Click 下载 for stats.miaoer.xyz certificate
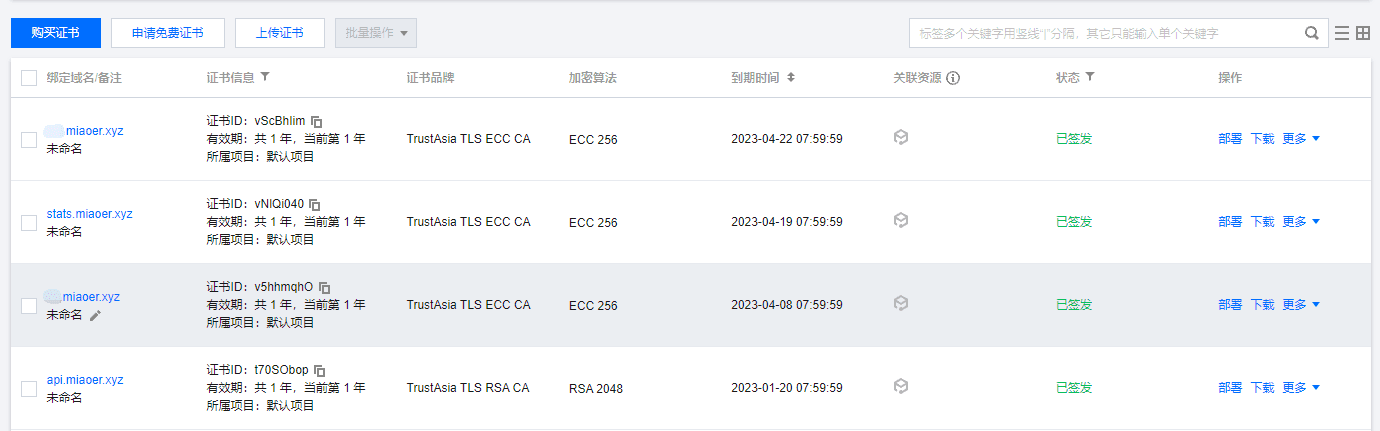The image size is (1380, 431). click(1262, 222)
